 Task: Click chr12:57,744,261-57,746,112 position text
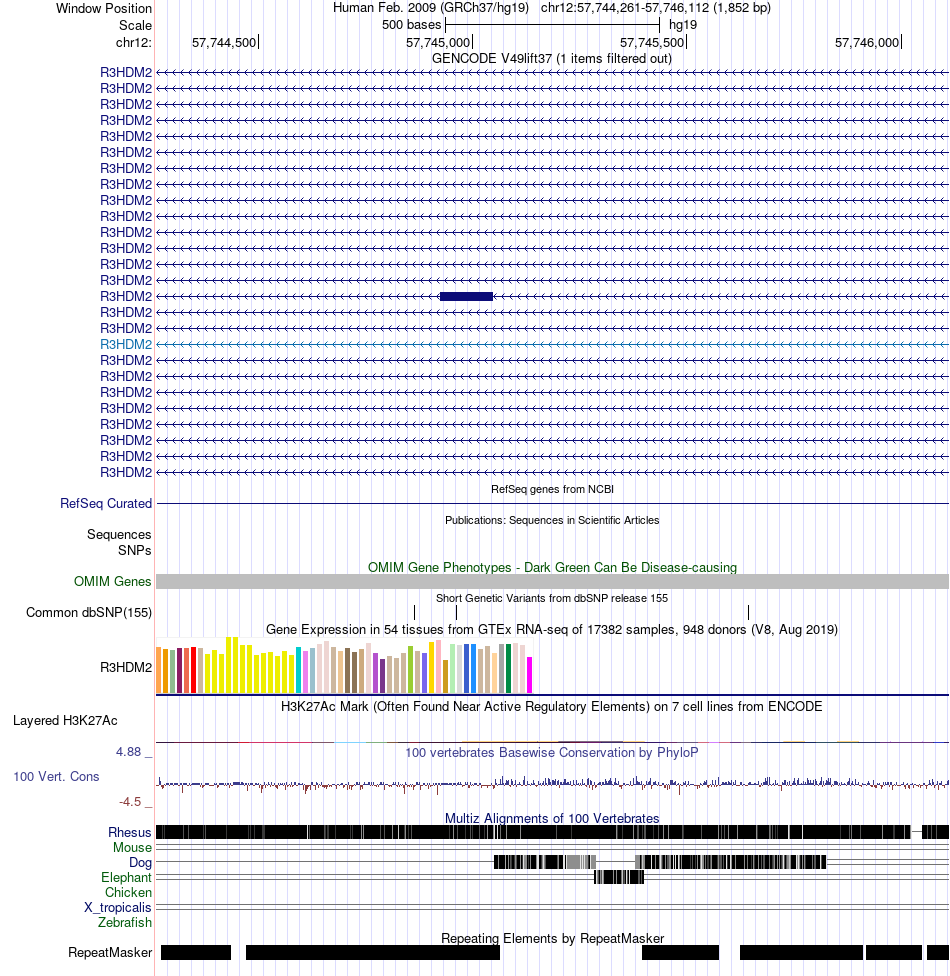656,7
